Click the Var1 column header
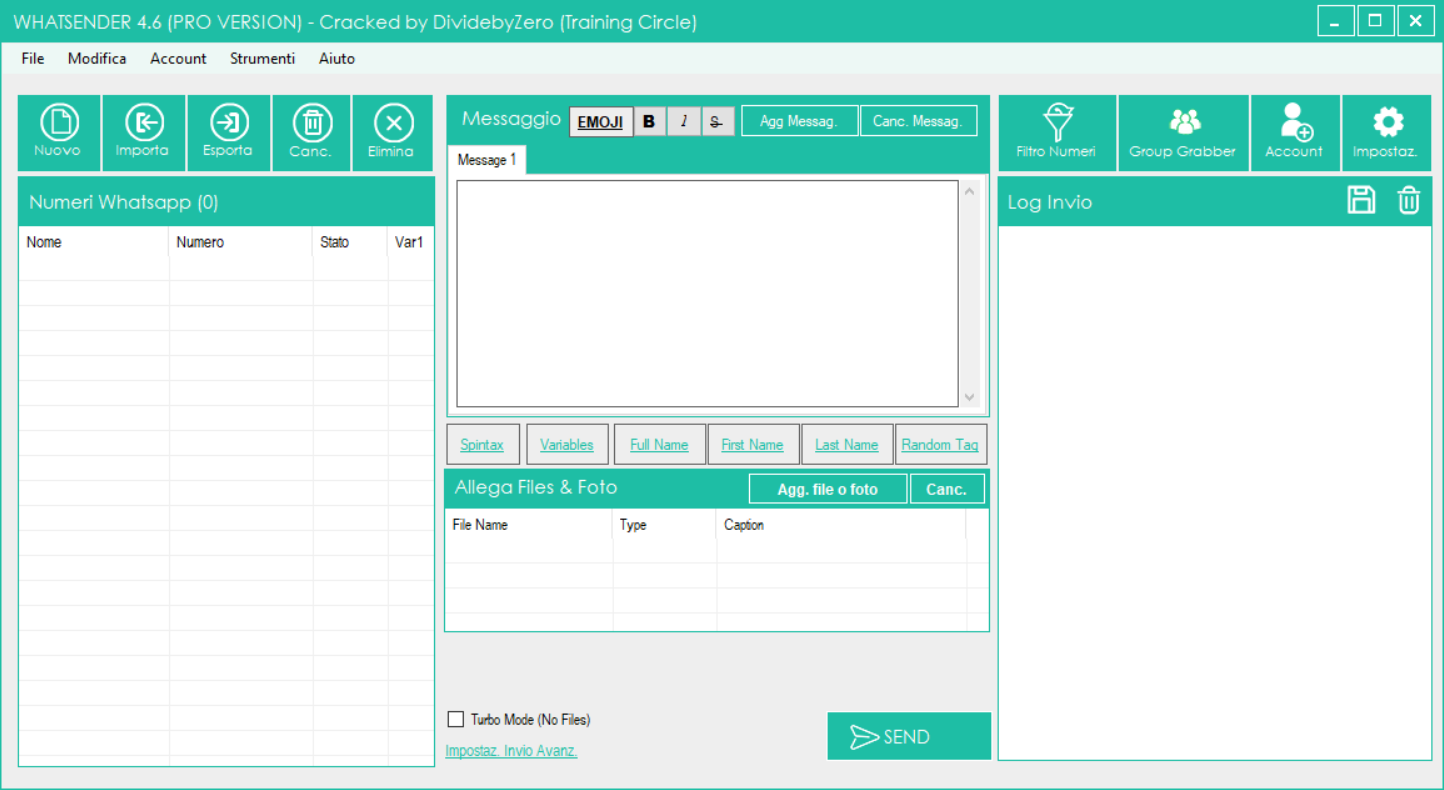The width and height of the screenshot is (1444, 790). [410, 242]
